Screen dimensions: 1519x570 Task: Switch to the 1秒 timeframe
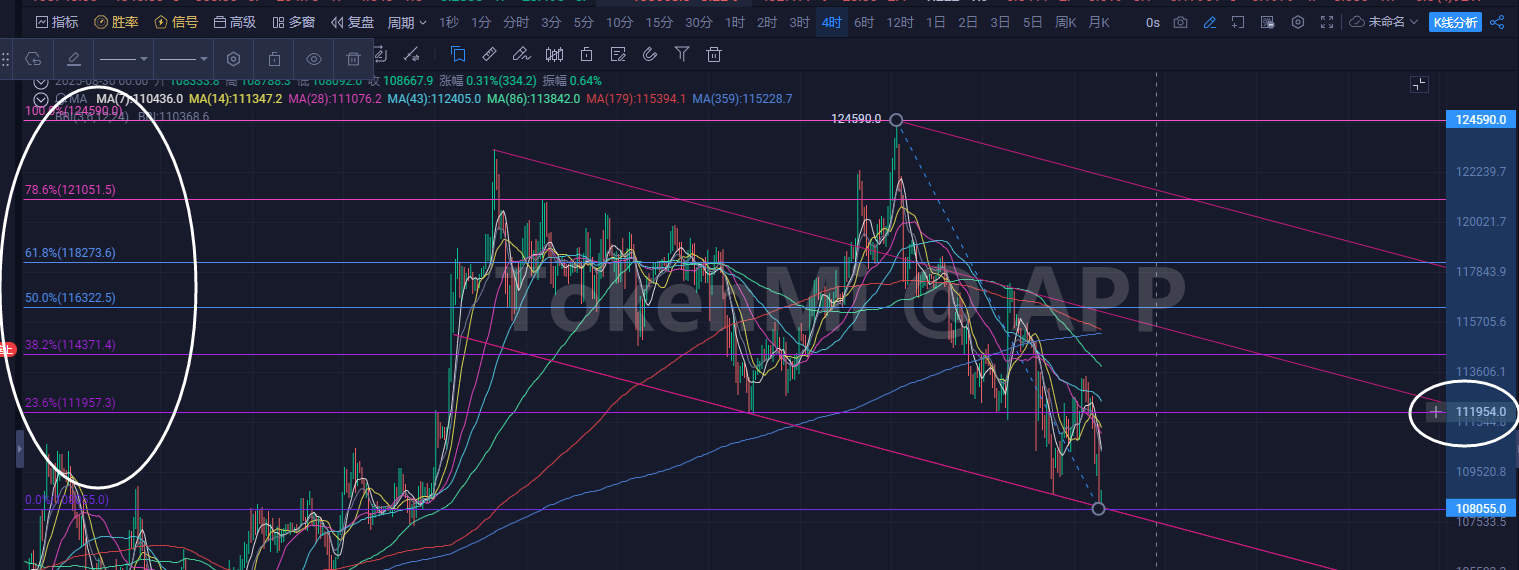click(x=450, y=22)
